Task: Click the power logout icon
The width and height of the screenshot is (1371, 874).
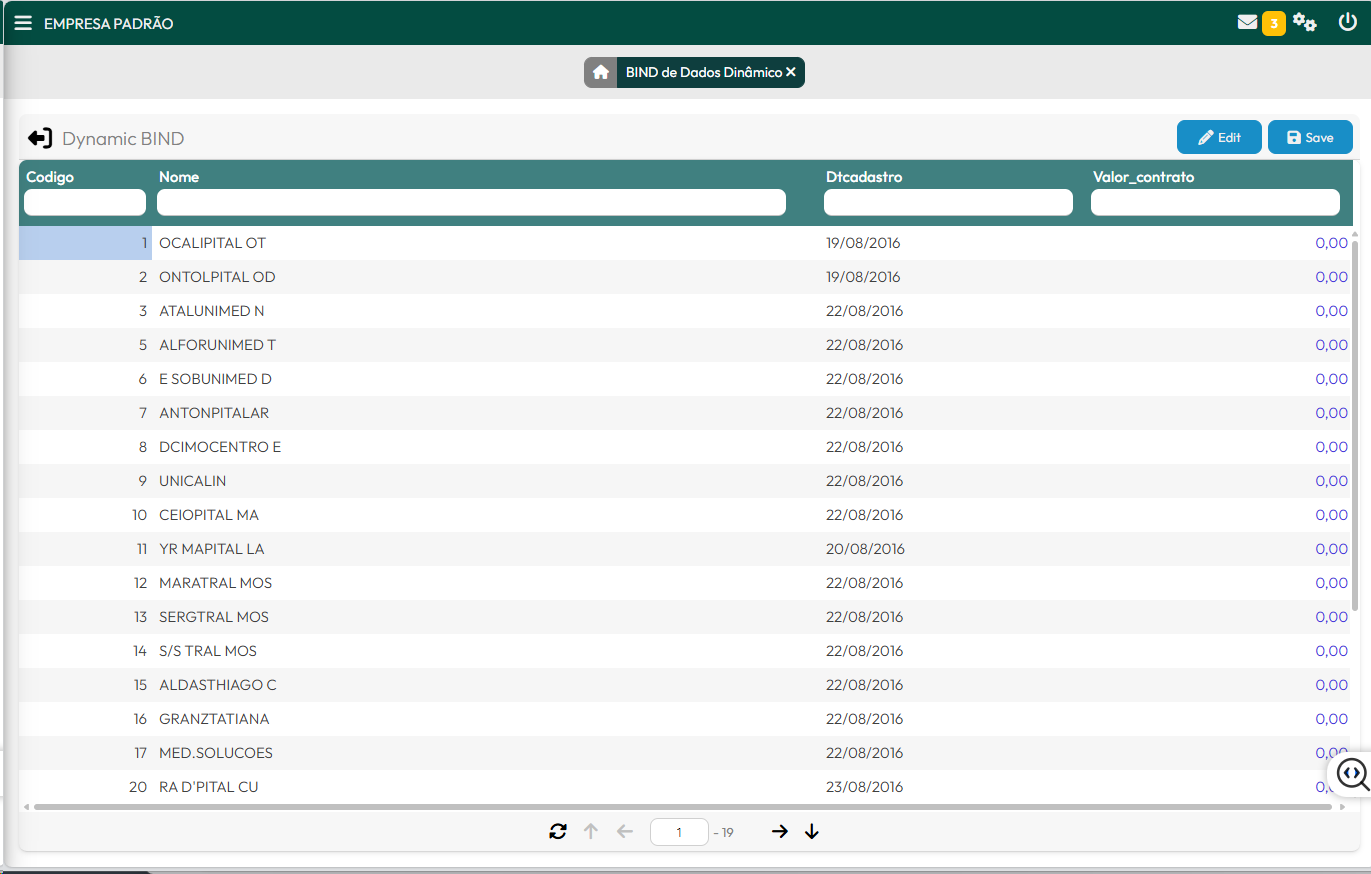Action: 1347,22
